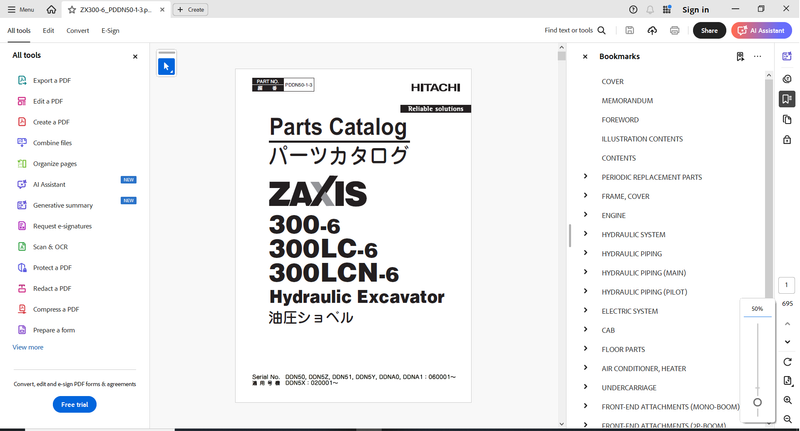Viewport: 800px width, 431px height.
Task: Open the CONTENTS bookmark
Action: 618,158
